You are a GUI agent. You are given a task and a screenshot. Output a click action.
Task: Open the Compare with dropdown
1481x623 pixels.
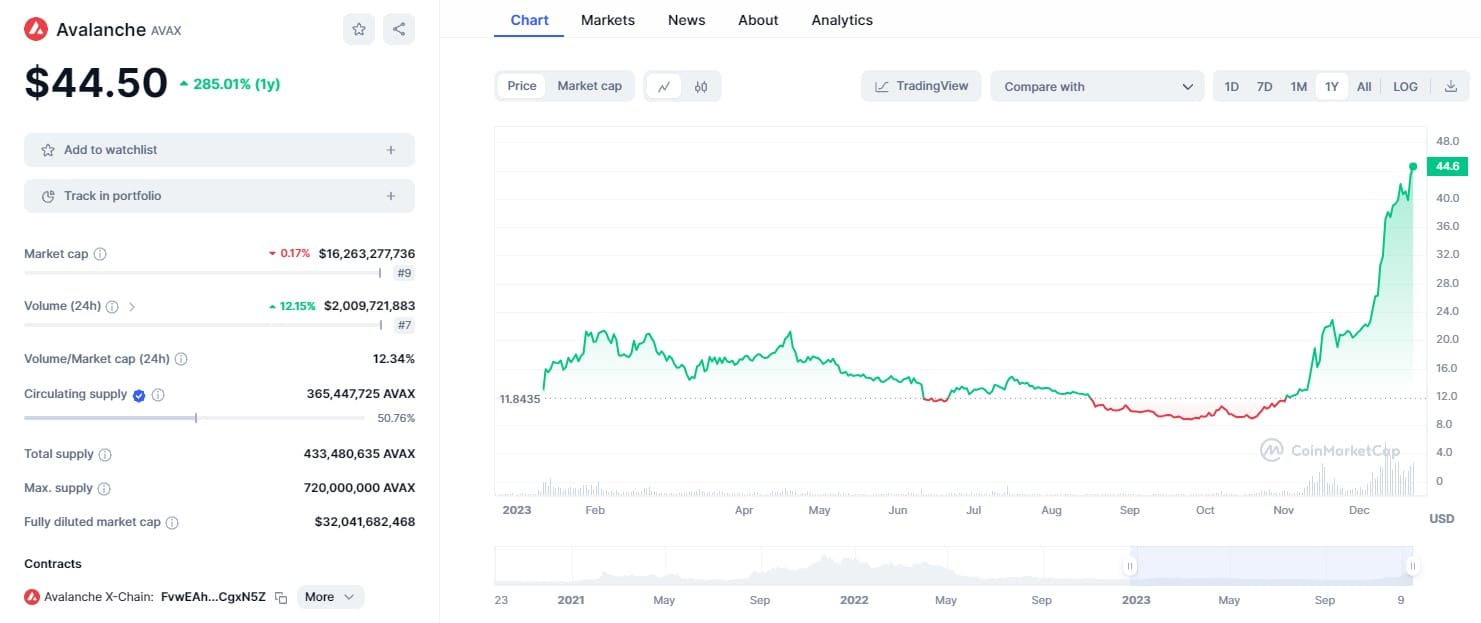[1097, 87]
